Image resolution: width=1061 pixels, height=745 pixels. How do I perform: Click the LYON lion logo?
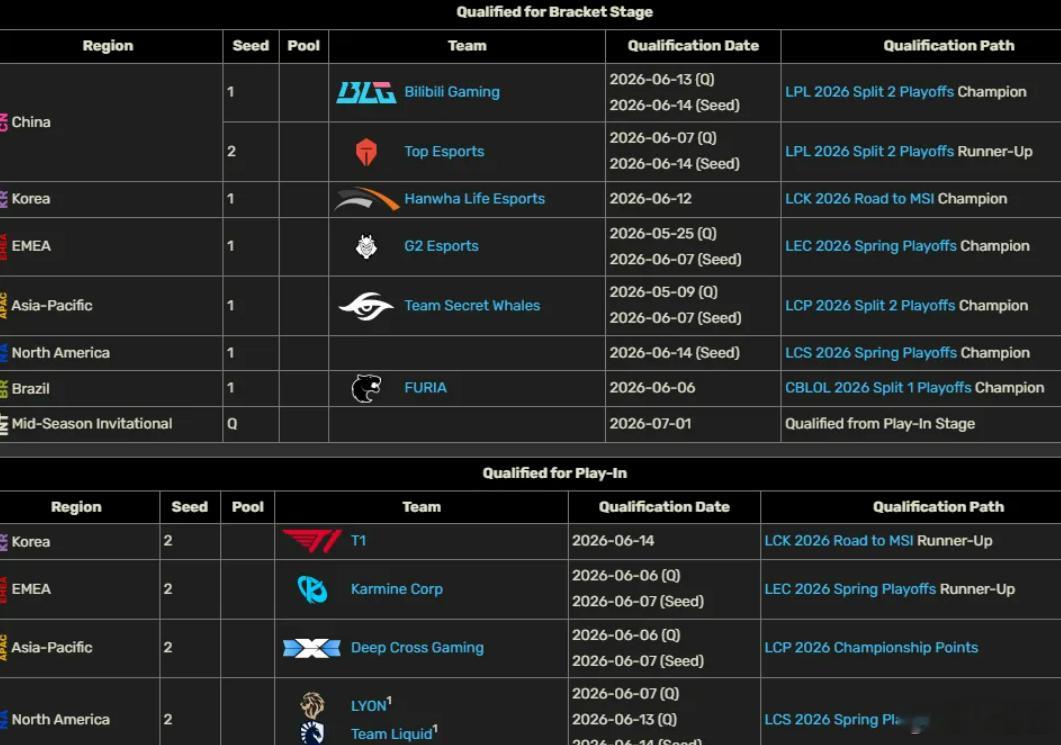(312, 705)
